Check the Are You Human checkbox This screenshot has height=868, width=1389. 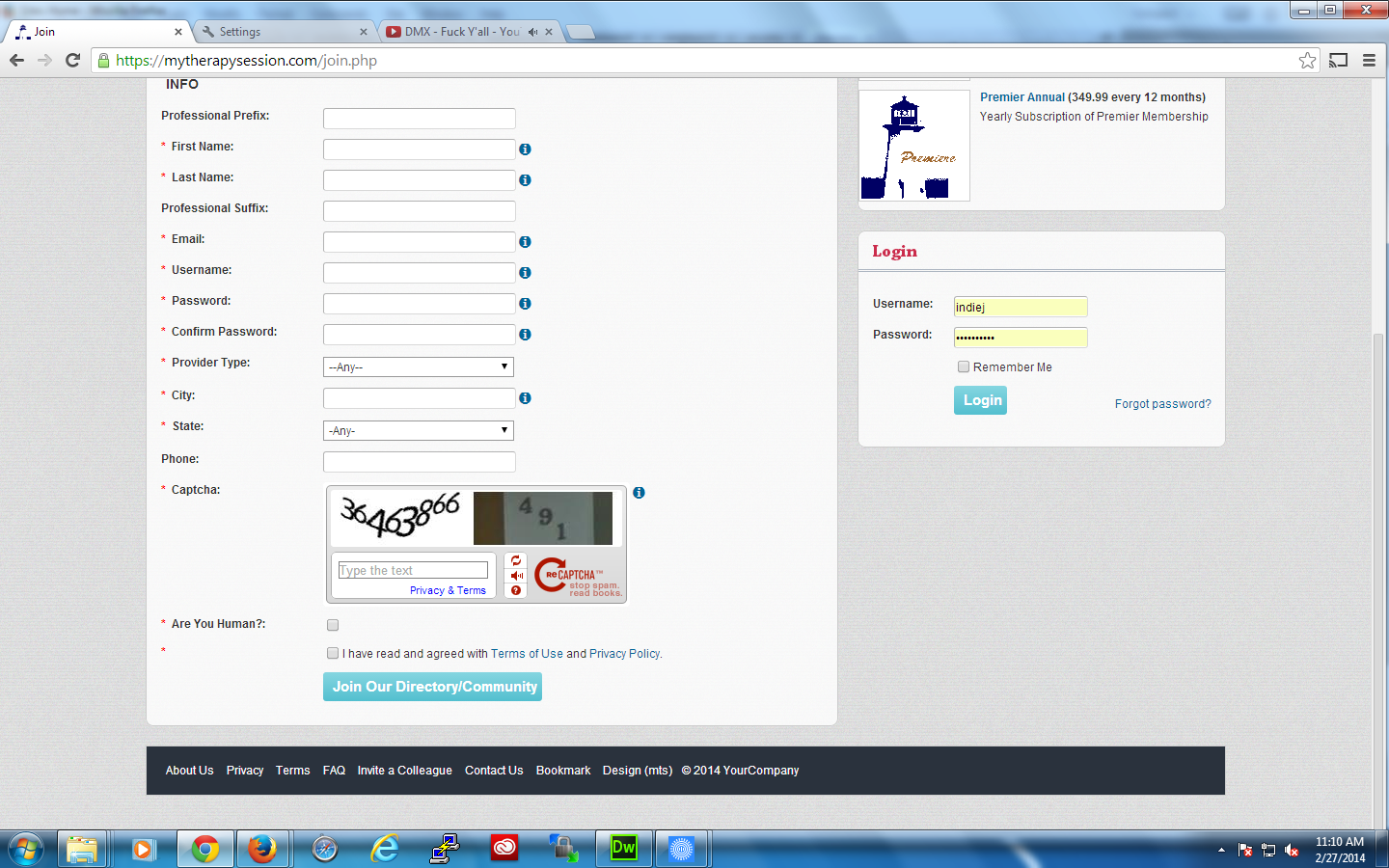coord(333,625)
